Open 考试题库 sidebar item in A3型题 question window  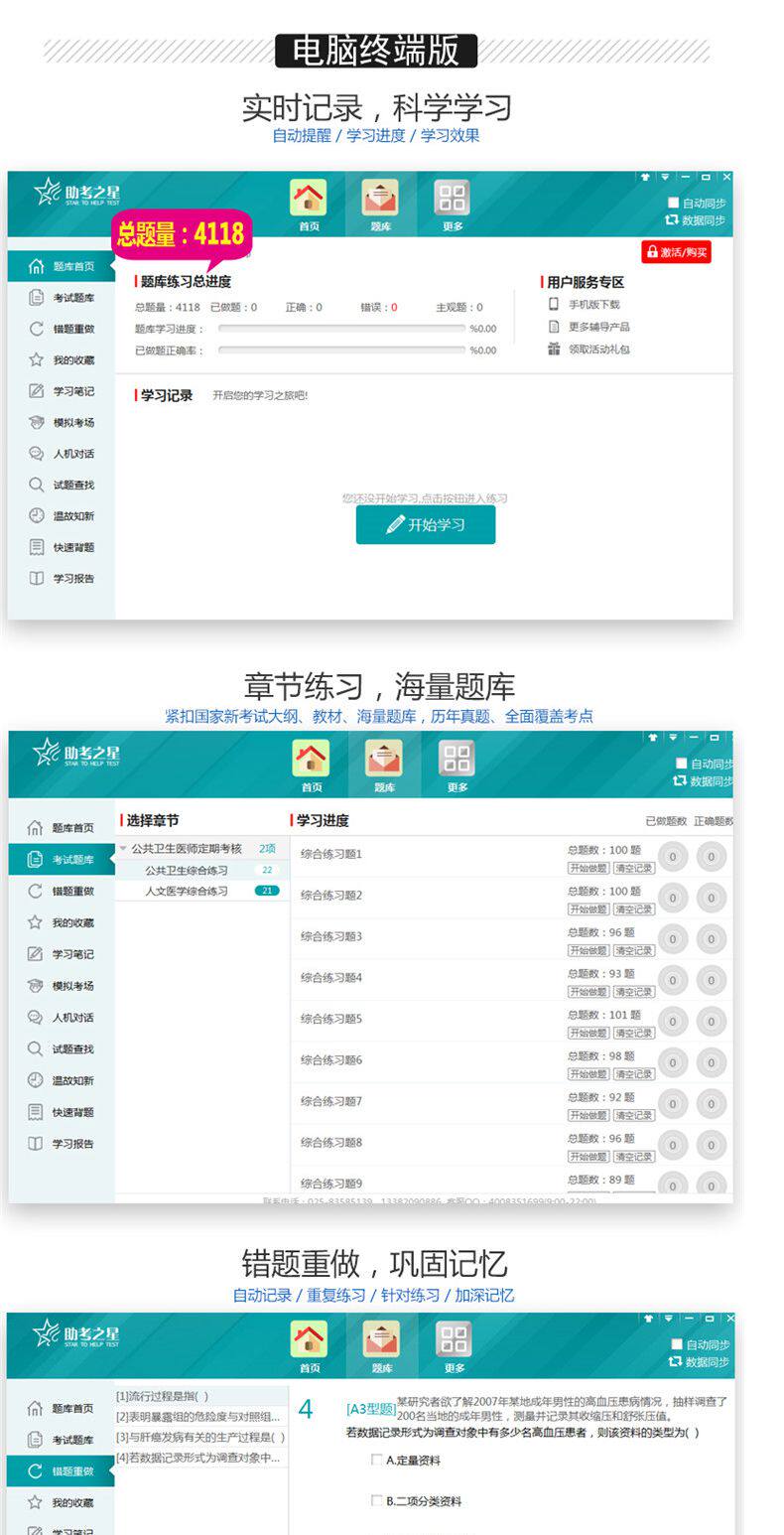(x=62, y=1440)
